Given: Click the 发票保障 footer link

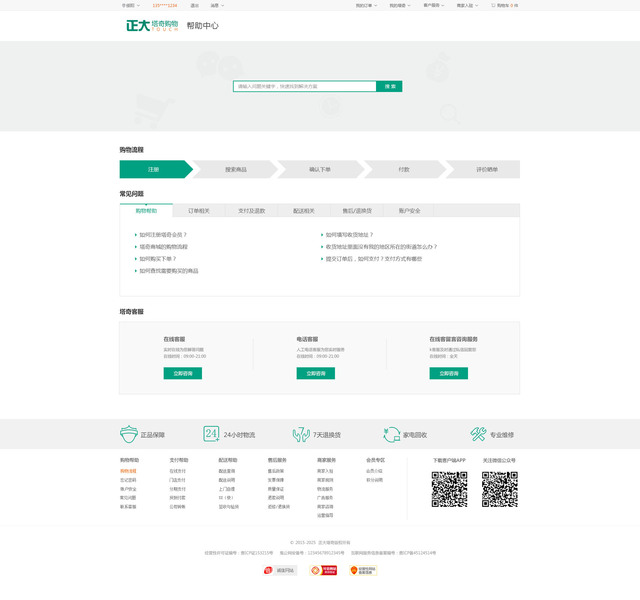Looking at the screenshot, I should pyautogui.click(x=276, y=480).
